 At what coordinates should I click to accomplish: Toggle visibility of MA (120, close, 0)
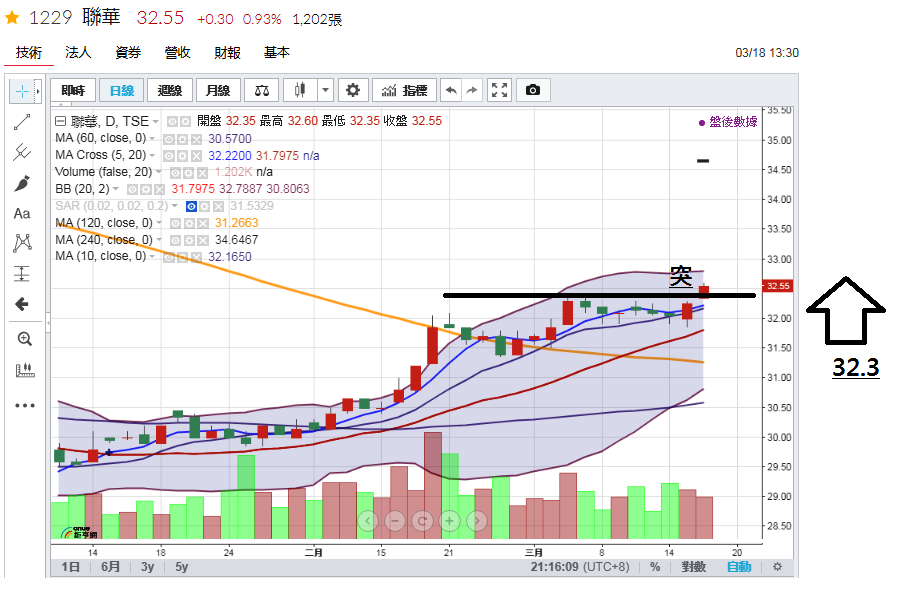coord(175,223)
